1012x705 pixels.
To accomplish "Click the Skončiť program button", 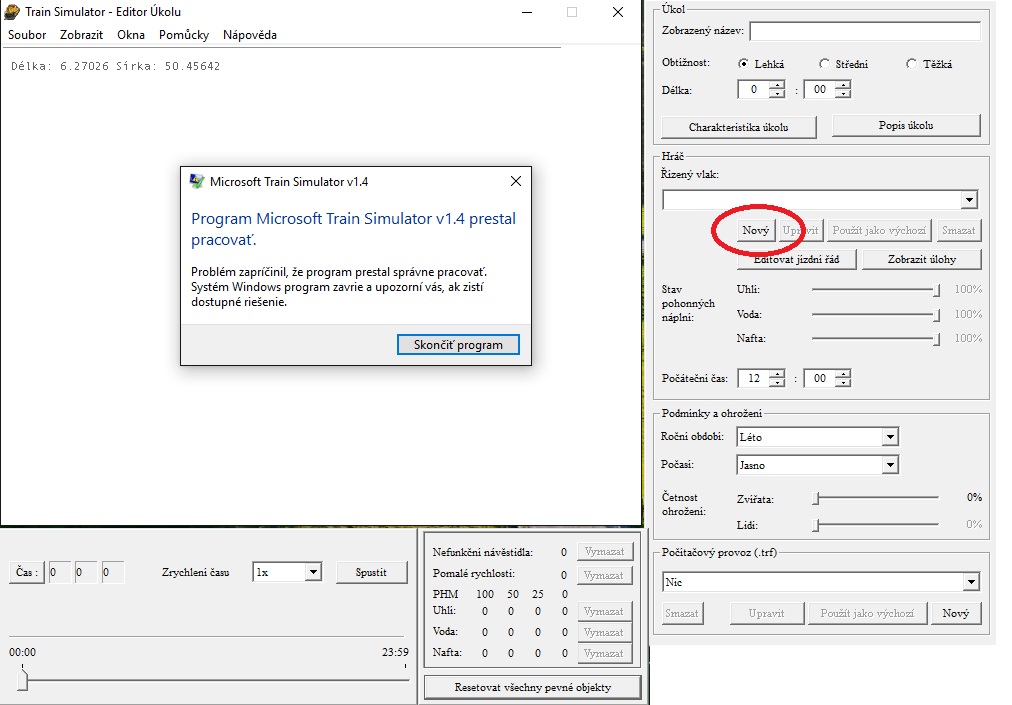I will (457, 345).
